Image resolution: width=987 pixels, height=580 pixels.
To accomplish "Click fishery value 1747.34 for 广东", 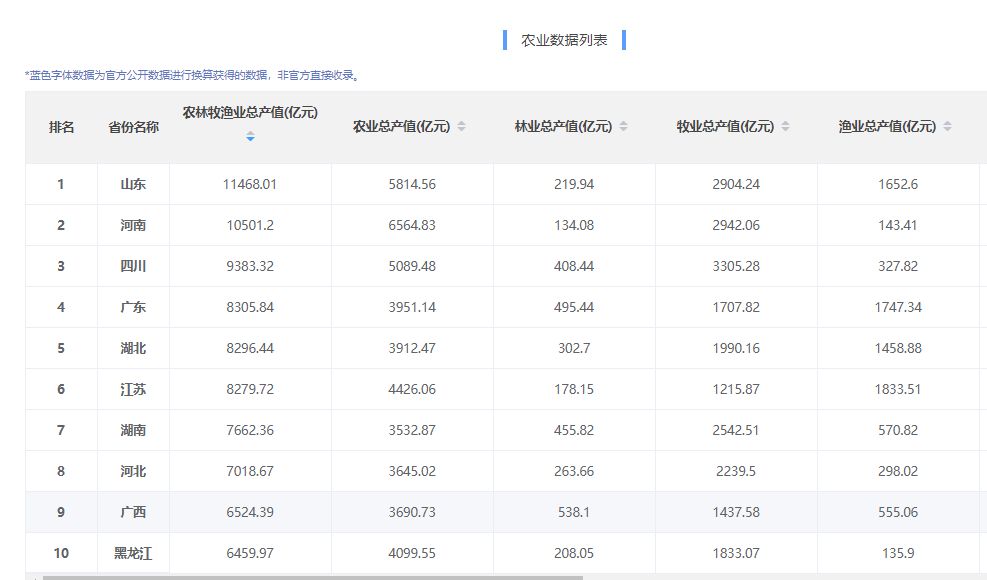I will (898, 307).
